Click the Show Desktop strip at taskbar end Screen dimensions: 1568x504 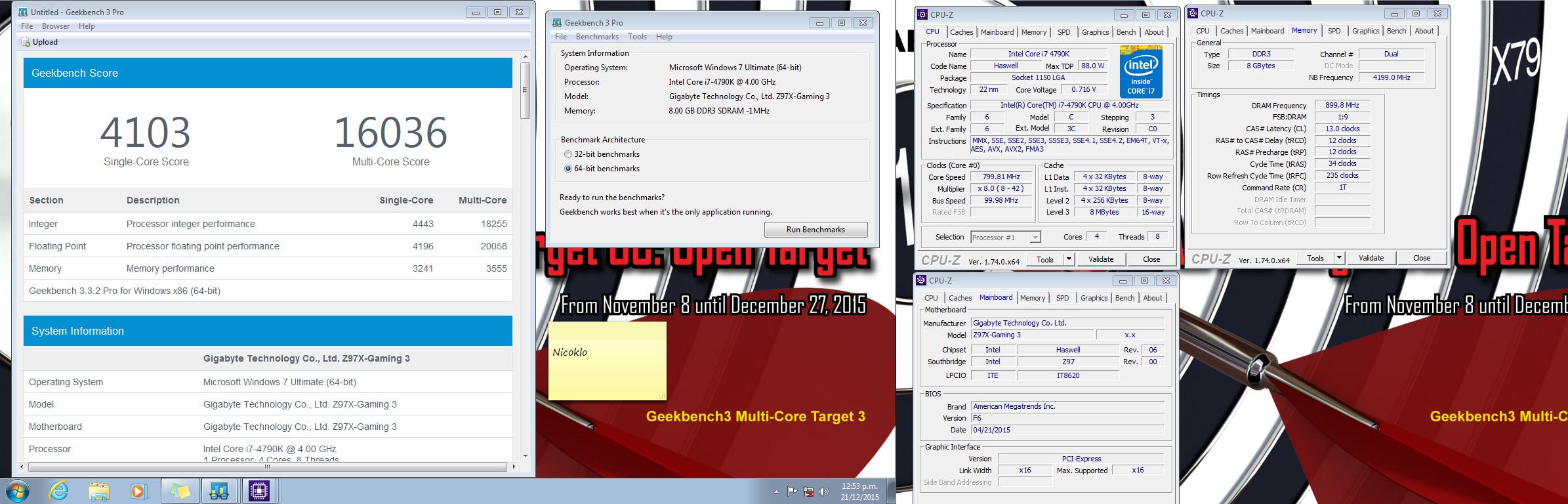891,492
